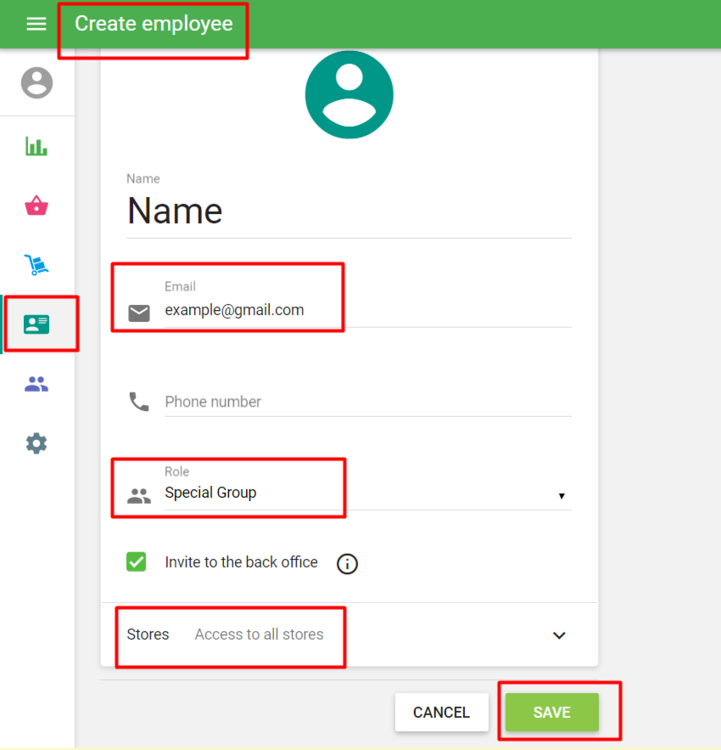Select the Employees ID card icon
Image resolution: width=721 pixels, height=750 pixels.
click(37, 324)
